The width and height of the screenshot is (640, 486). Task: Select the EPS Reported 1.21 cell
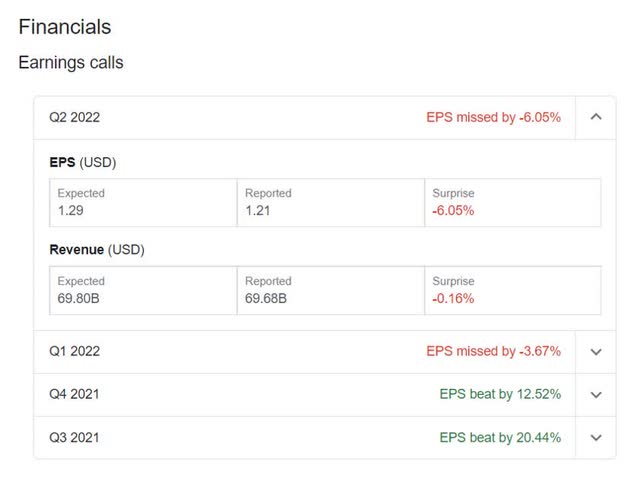click(331, 203)
